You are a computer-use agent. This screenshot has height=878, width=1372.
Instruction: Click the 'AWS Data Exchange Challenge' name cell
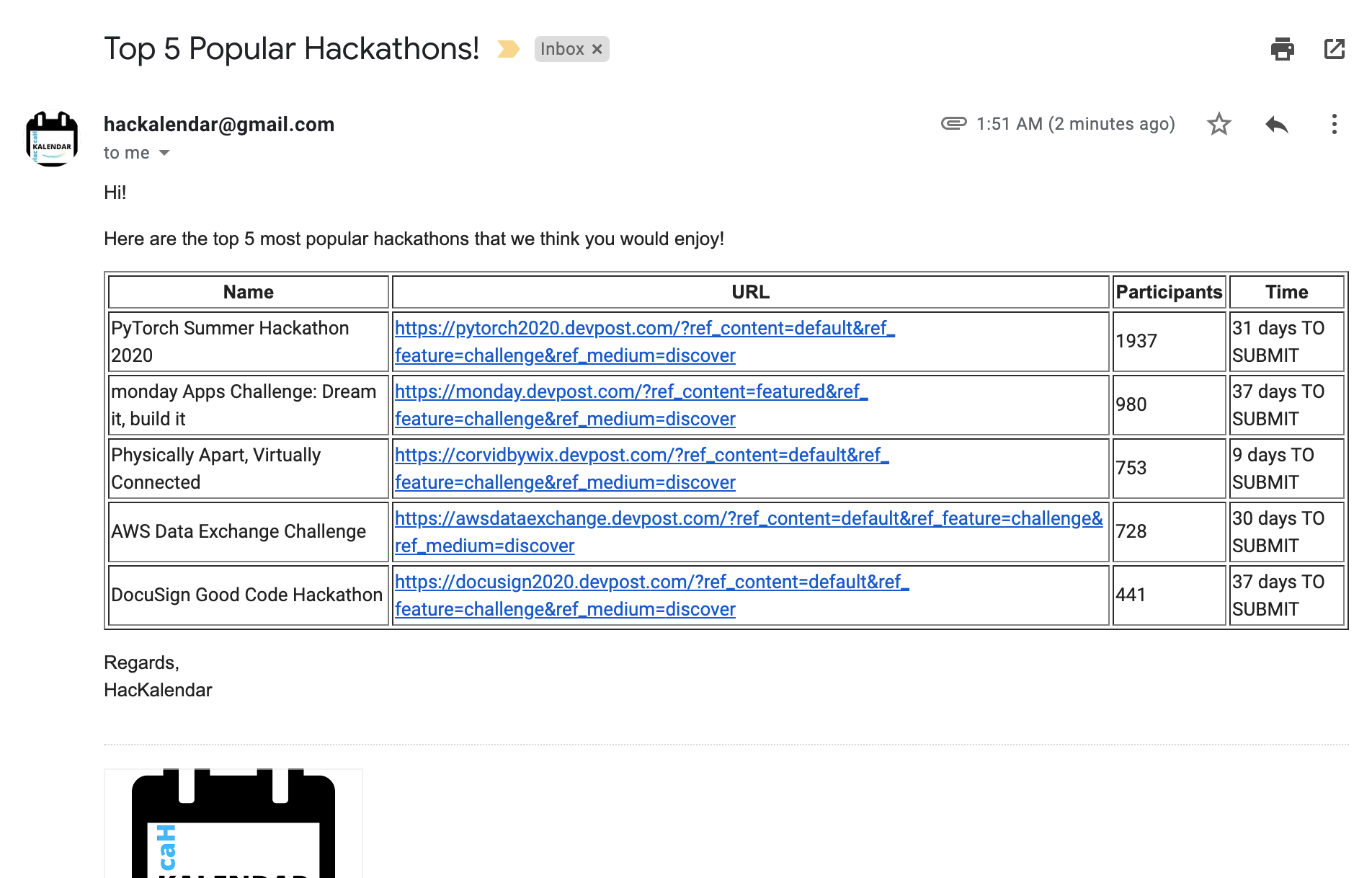click(249, 532)
